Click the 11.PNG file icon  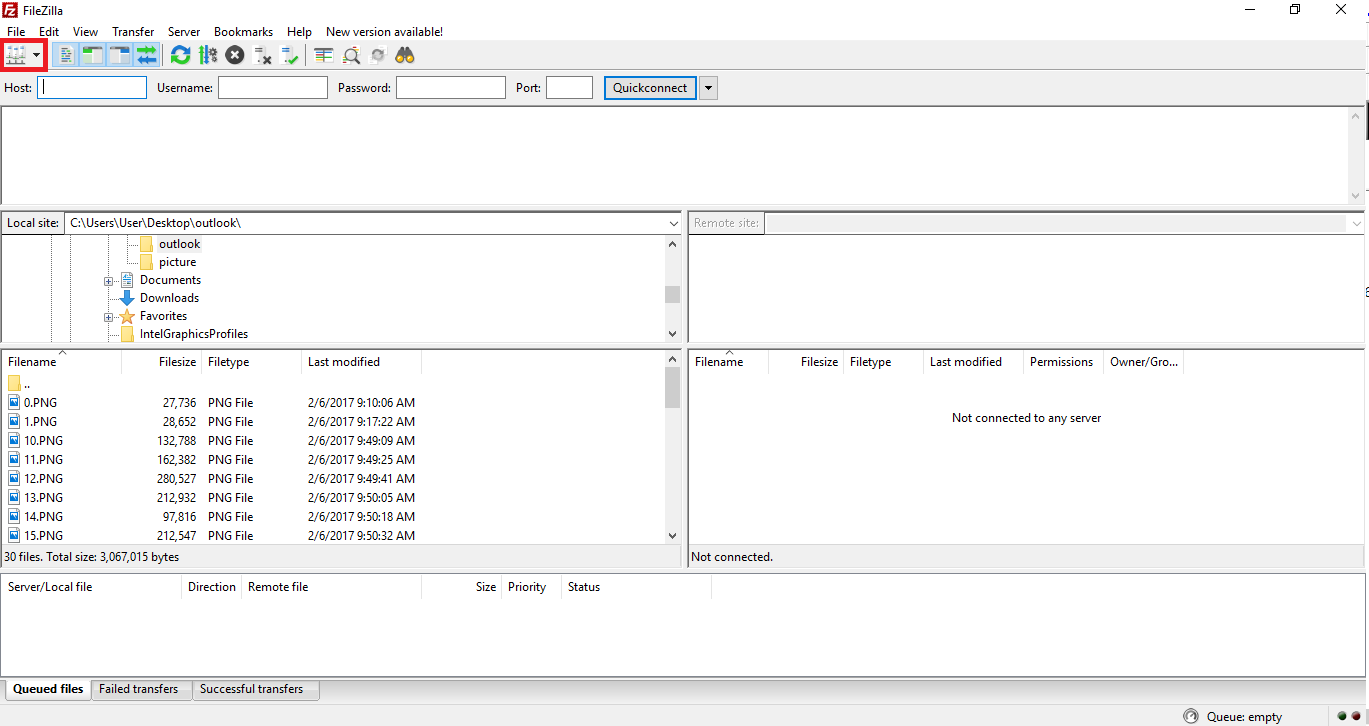point(14,459)
